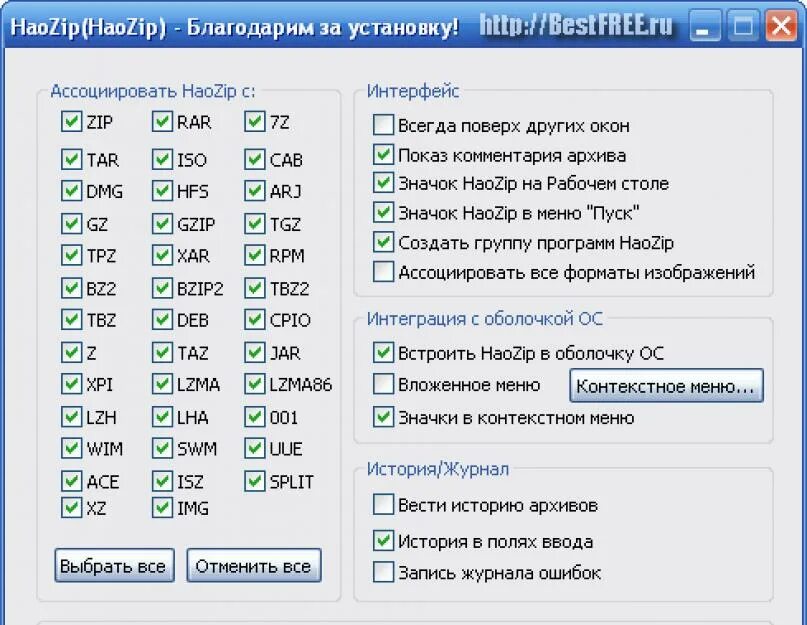Viewport: 807px width, 625px height.
Task: Minimize the HaoZip setup window
Action: [x=705, y=25]
